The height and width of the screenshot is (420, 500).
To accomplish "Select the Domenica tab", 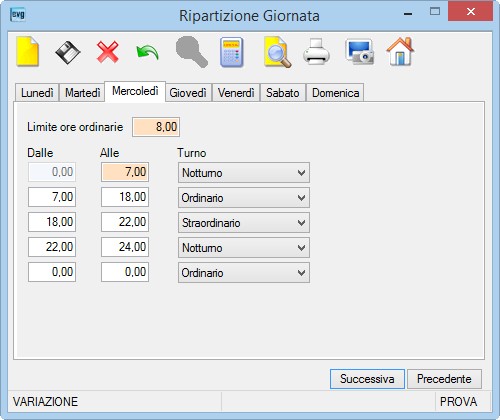I will 335,93.
